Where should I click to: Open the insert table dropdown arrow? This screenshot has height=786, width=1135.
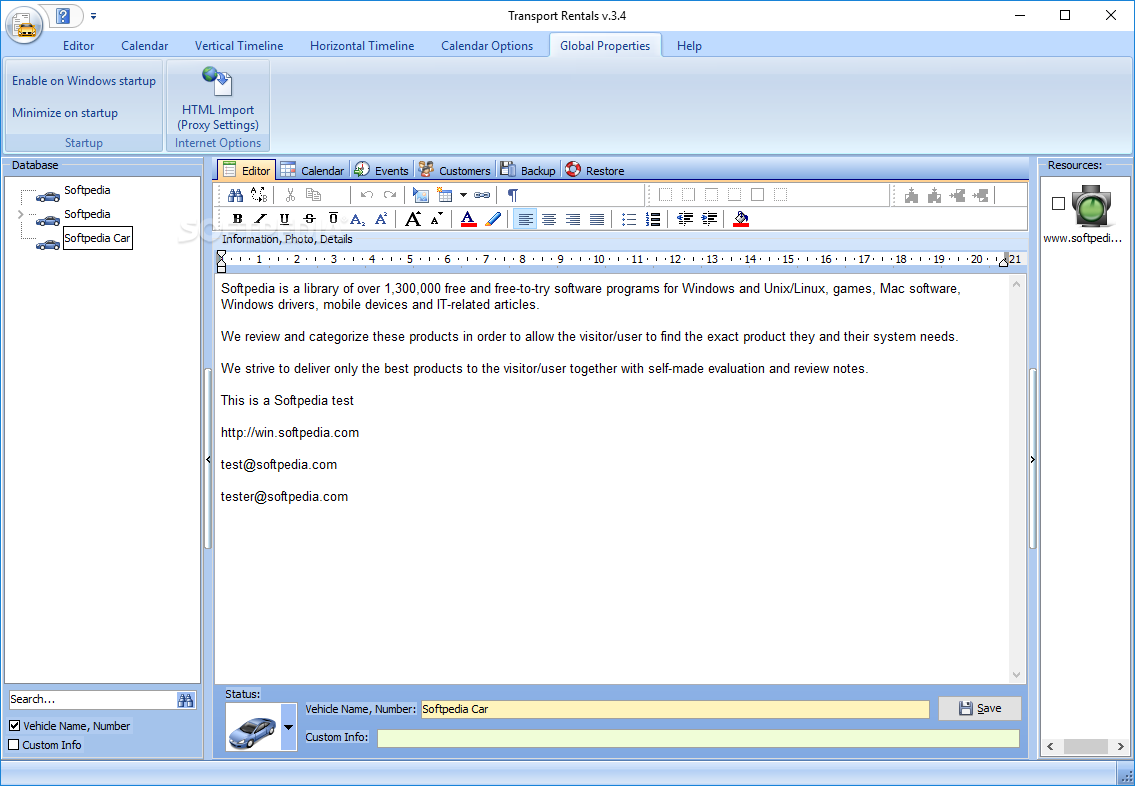pos(463,195)
